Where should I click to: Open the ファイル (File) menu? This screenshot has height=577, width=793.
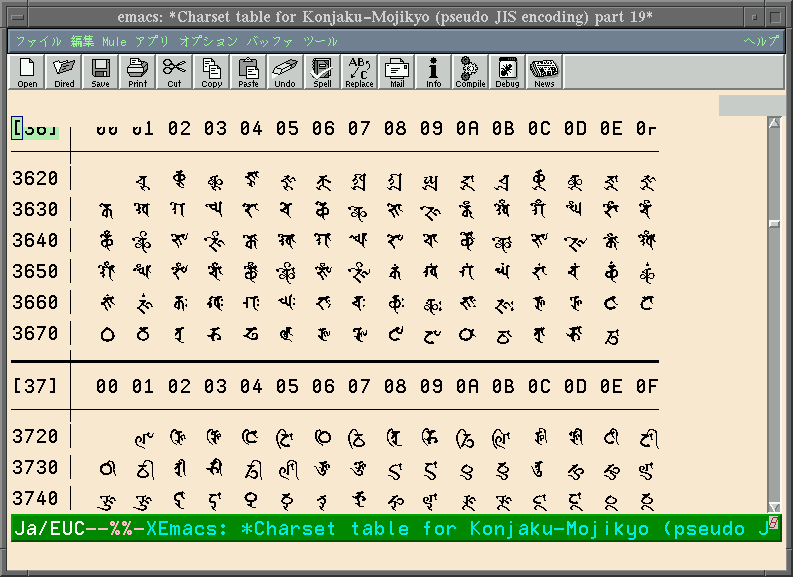point(38,41)
